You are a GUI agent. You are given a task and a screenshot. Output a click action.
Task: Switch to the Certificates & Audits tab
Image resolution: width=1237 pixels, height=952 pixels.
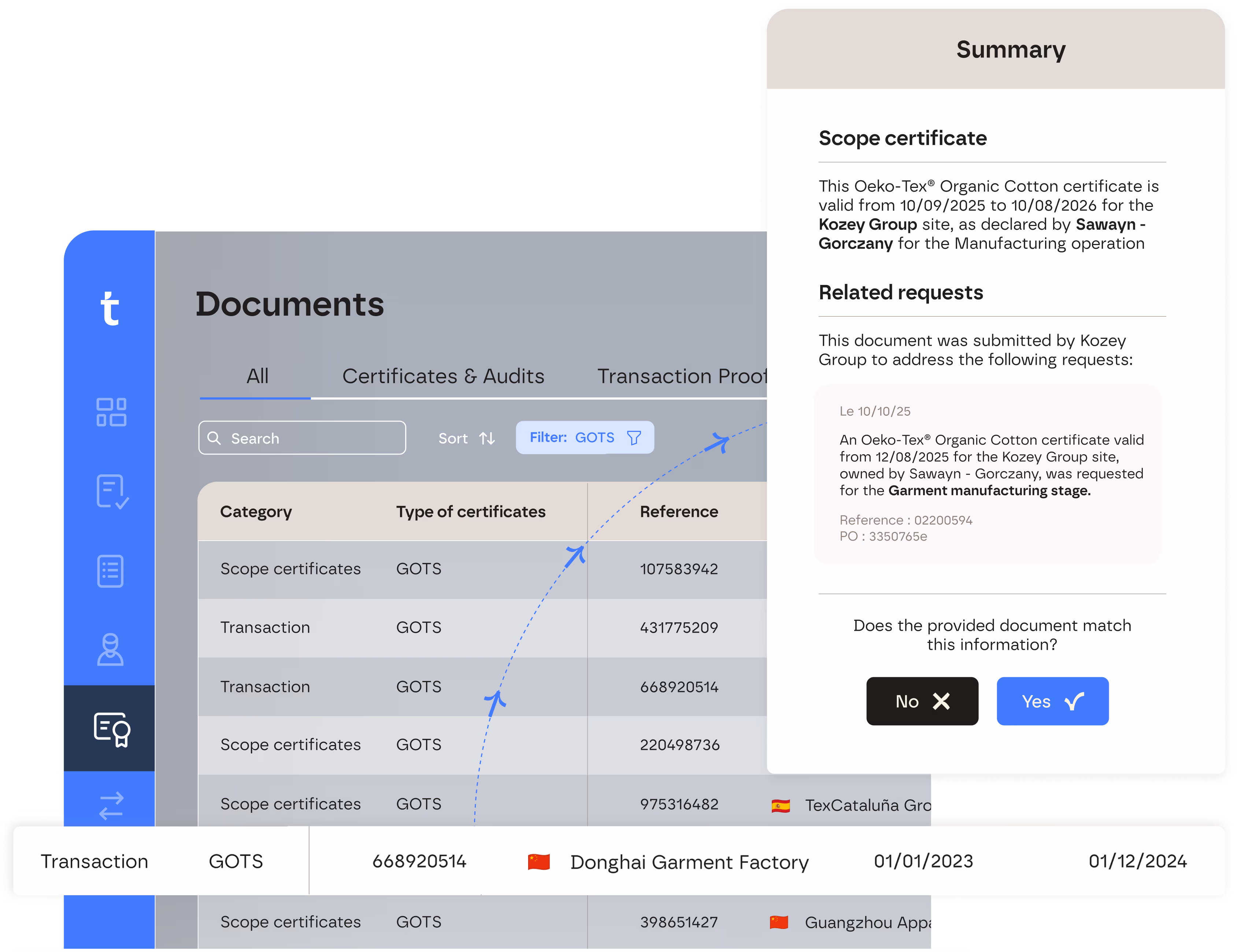444,376
